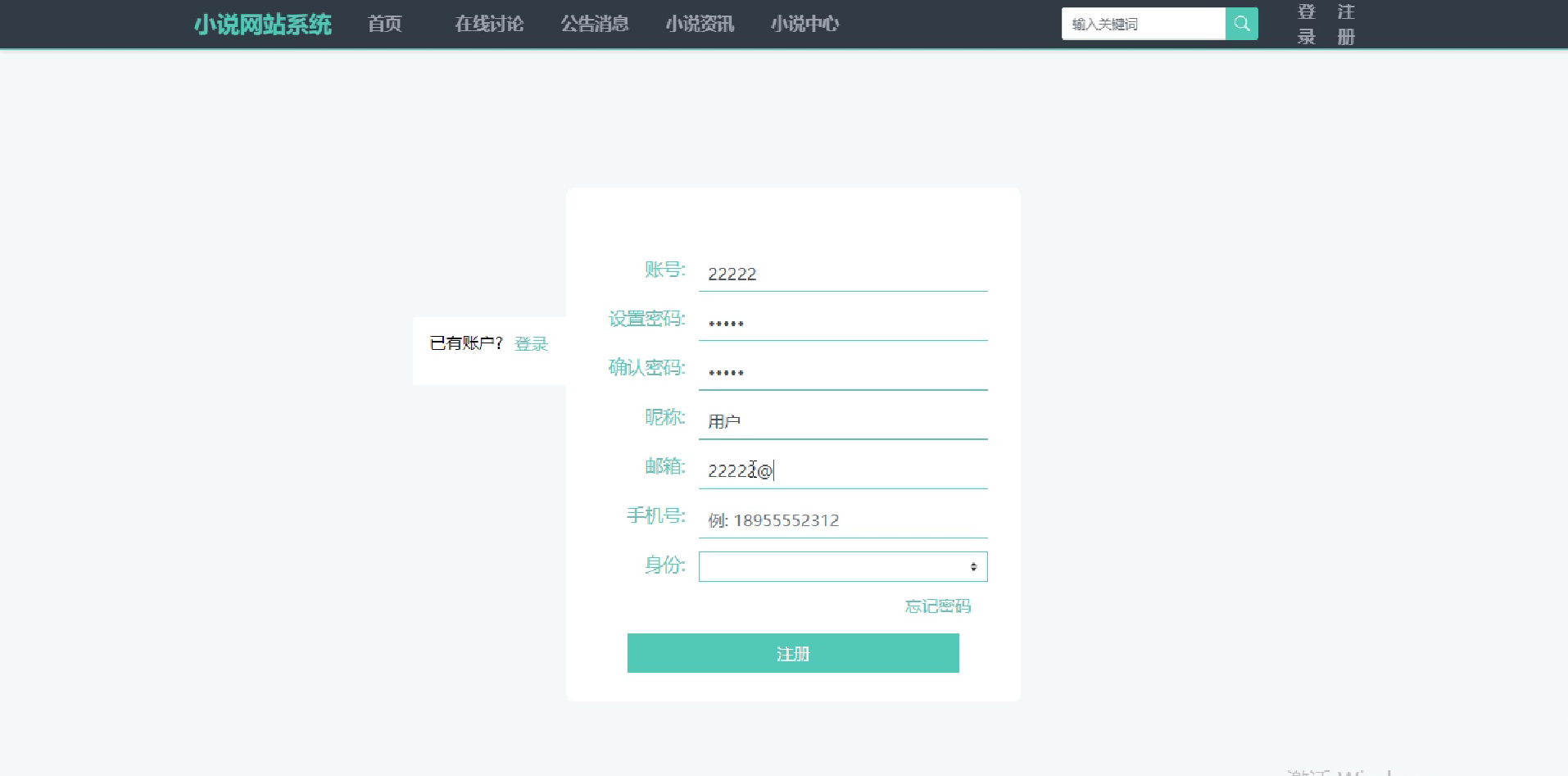This screenshot has width=1568, height=776.
Task: Click the 手机号: label
Action: click(655, 515)
